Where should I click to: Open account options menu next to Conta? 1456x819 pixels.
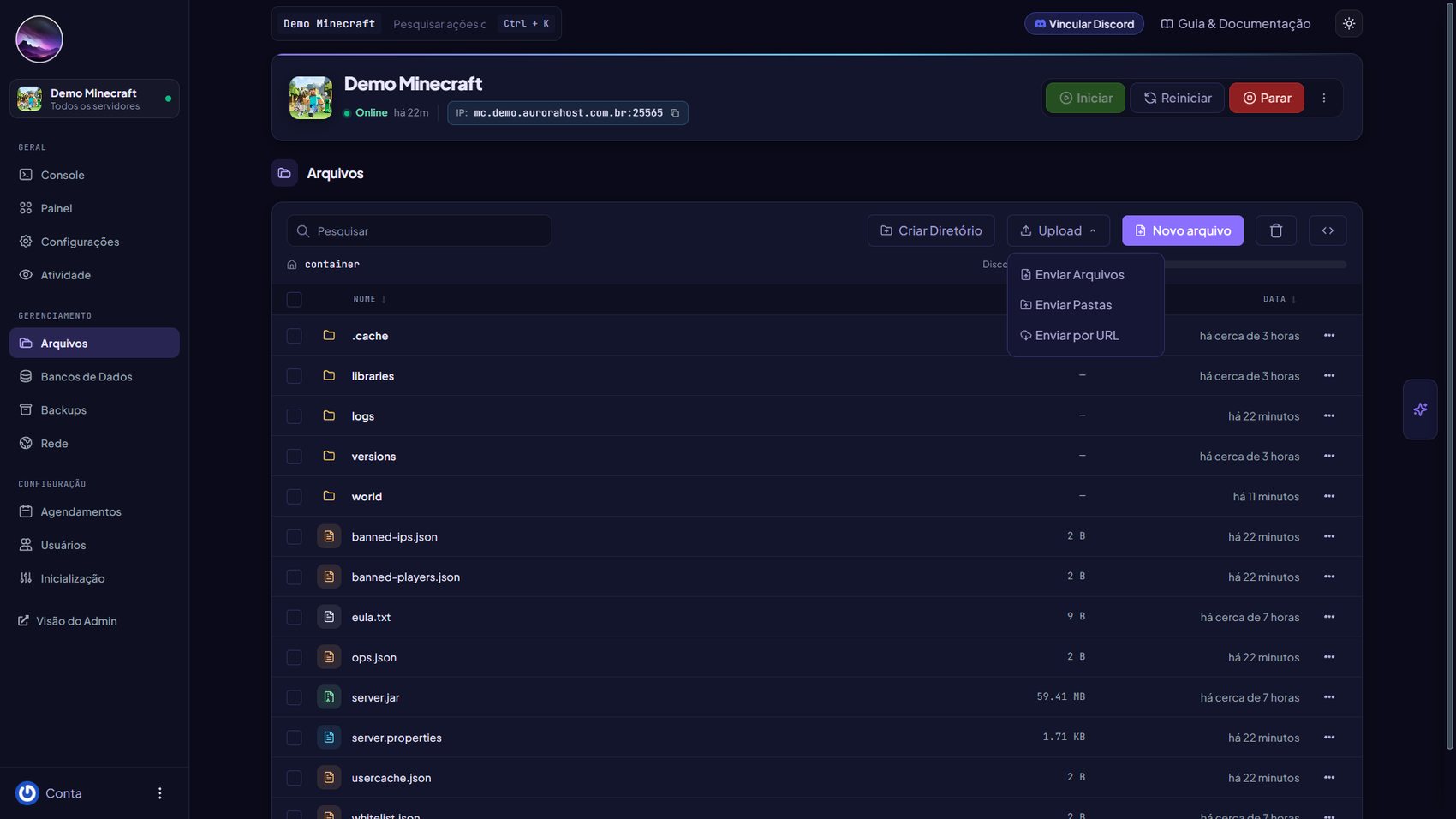click(x=159, y=793)
